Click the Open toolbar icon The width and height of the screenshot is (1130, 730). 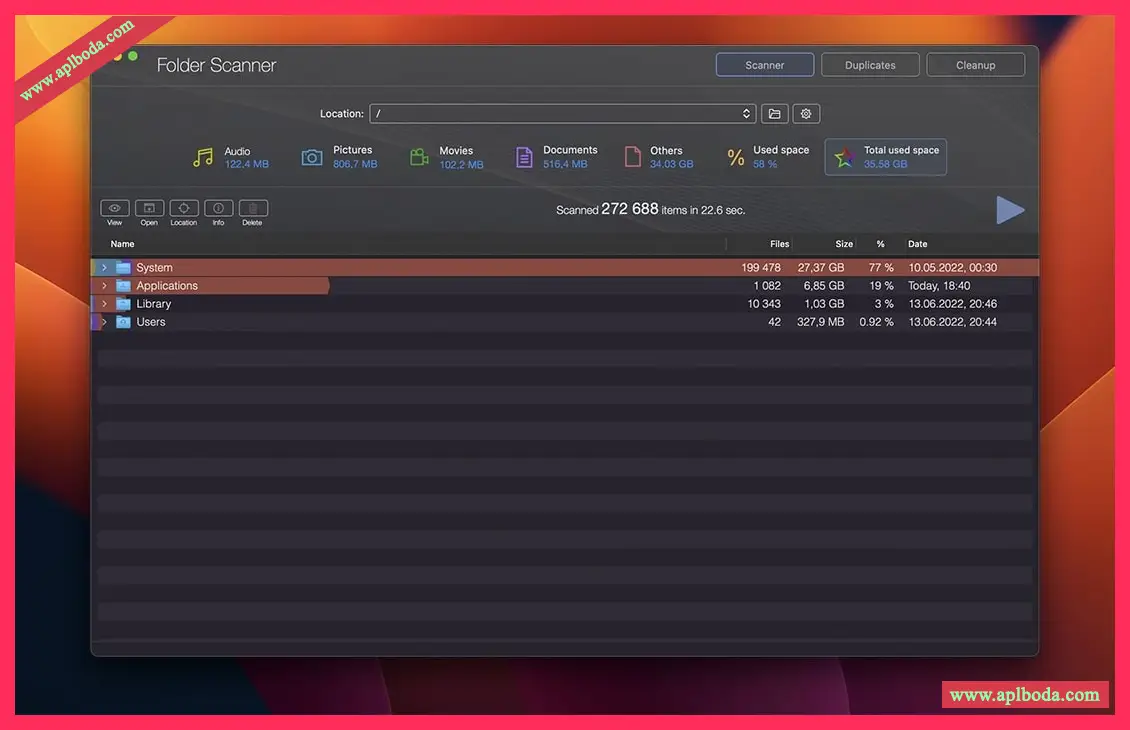(x=149, y=208)
